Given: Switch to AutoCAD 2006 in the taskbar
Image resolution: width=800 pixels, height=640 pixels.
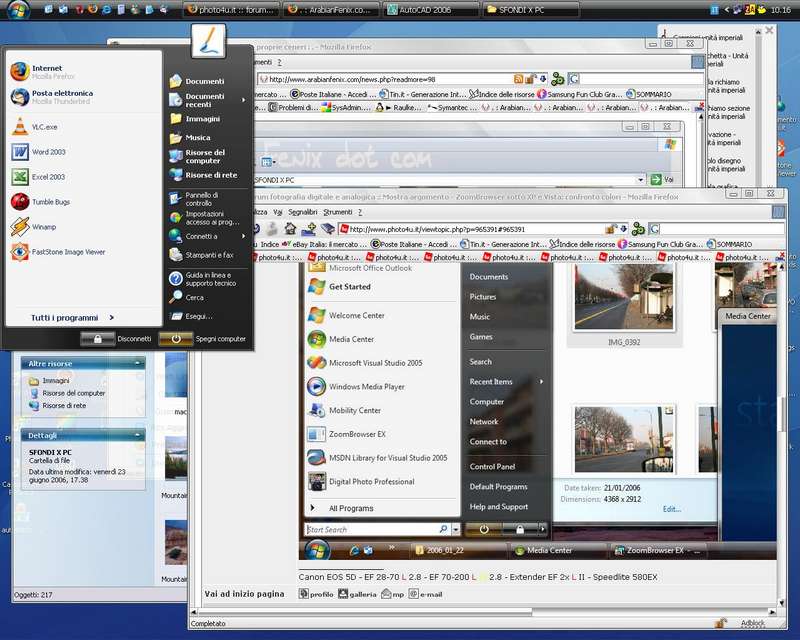Looking at the screenshot, I should pyautogui.click(x=431, y=10).
